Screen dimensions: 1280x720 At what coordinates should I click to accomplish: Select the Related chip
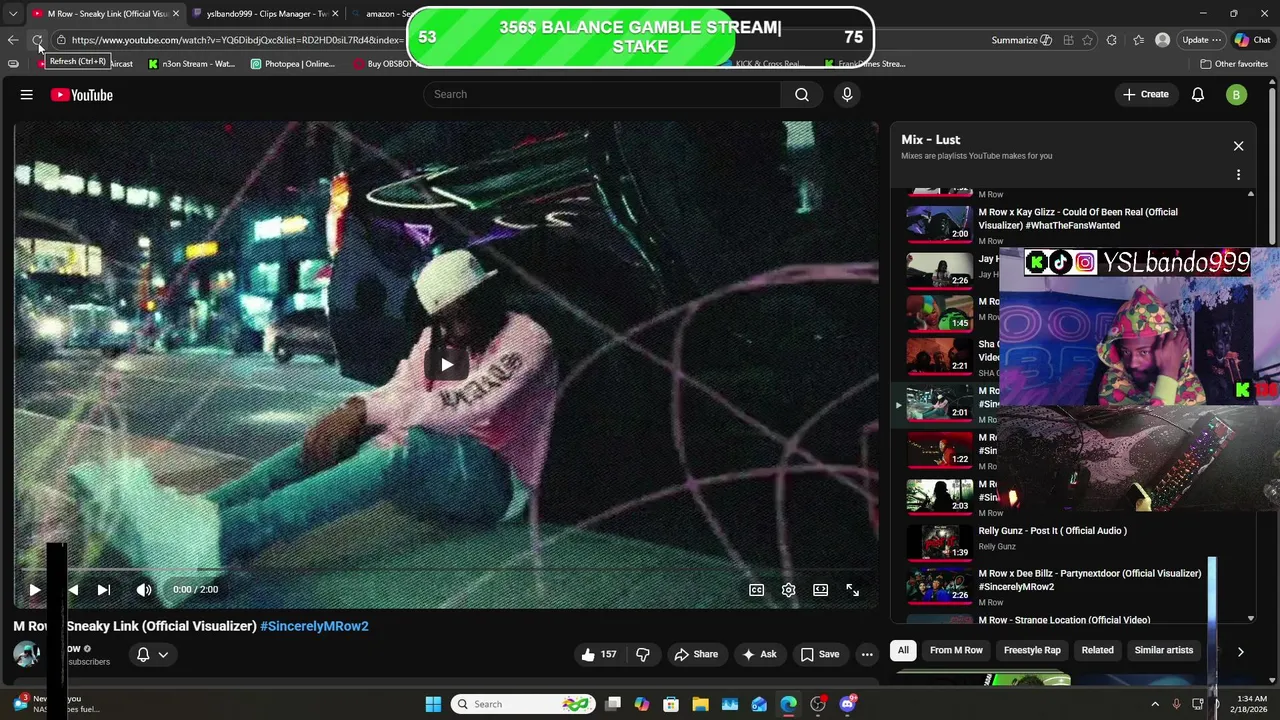click(1097, 650)
